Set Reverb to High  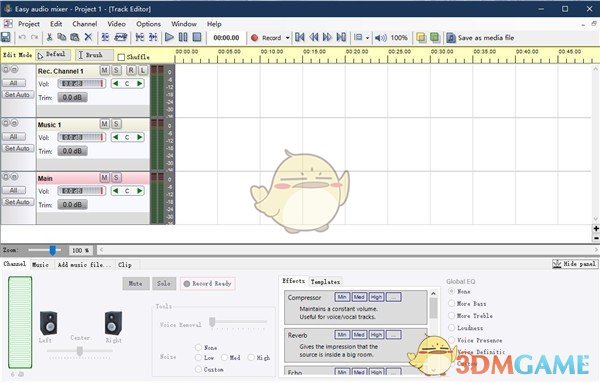(x=376, y=335)
